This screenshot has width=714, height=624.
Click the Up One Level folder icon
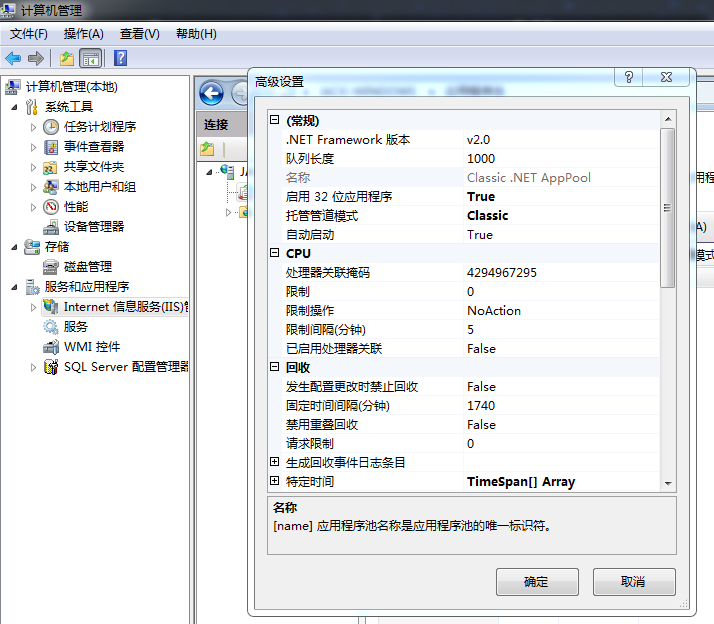(66, 58)
